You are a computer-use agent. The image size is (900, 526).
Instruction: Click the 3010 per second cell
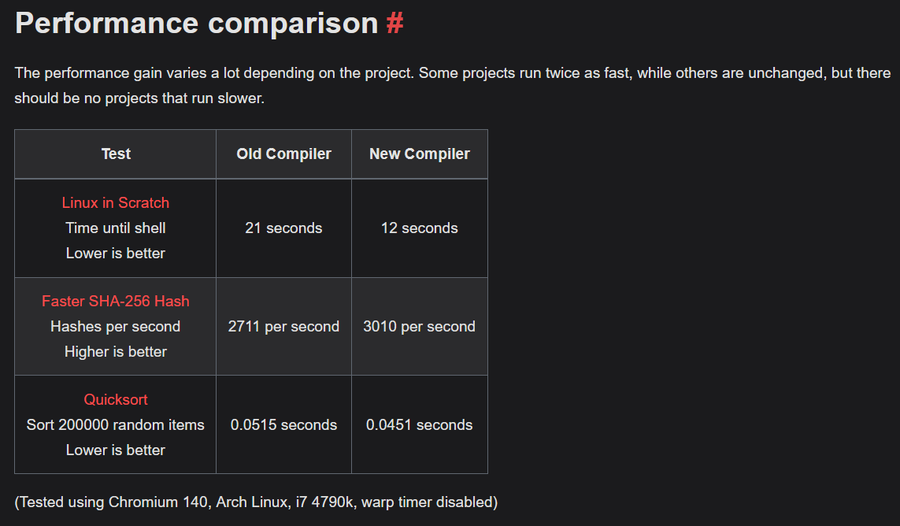click(419, 326)
